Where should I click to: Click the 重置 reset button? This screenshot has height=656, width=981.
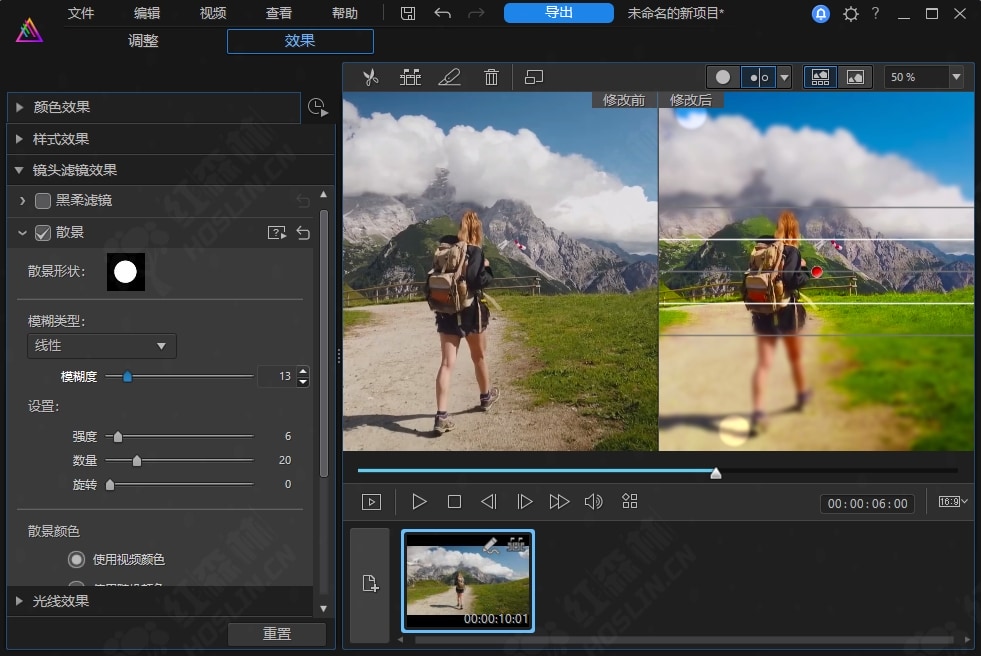point(277,634)
